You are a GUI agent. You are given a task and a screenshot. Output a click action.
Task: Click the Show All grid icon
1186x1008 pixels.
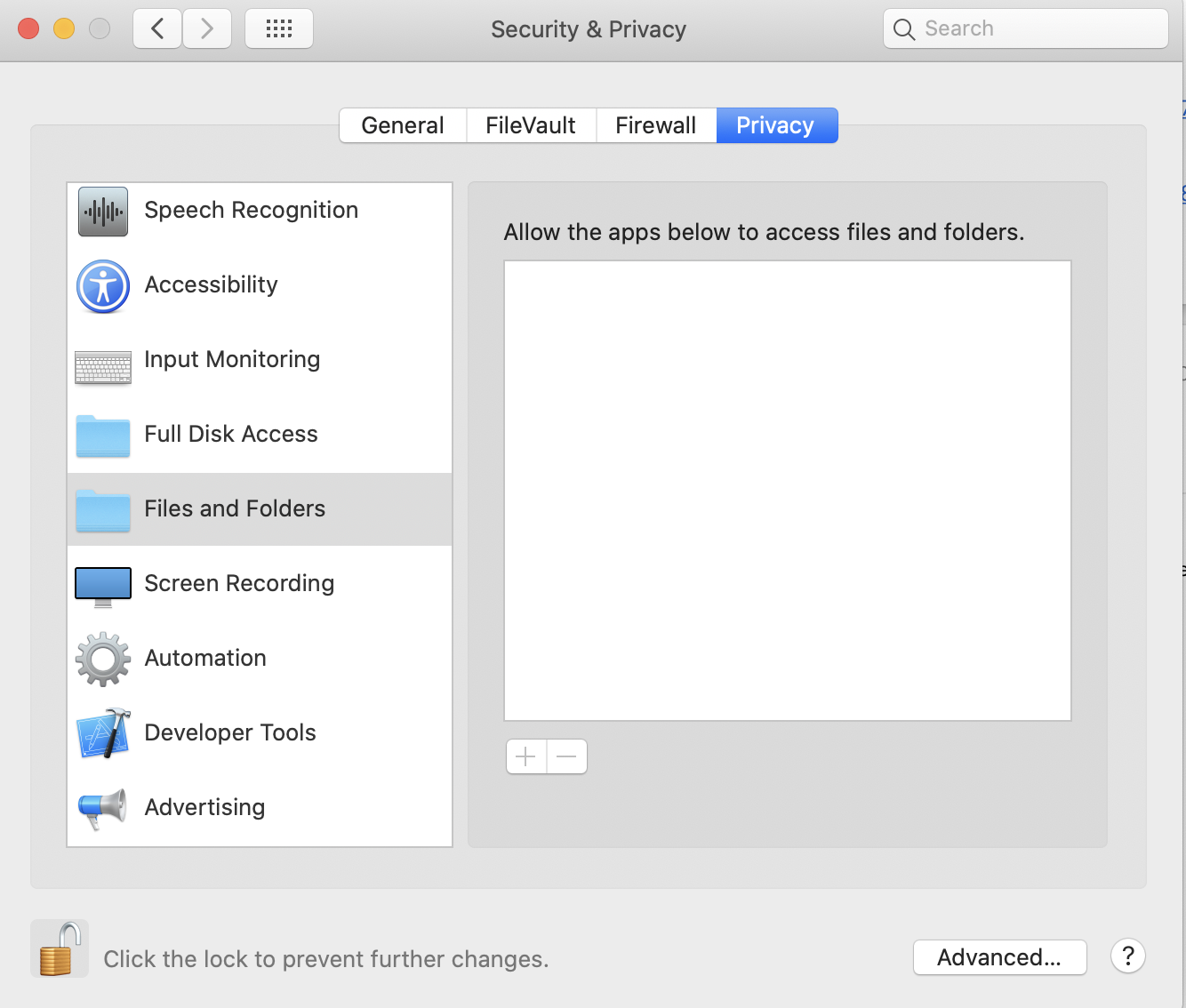[279, 28]
